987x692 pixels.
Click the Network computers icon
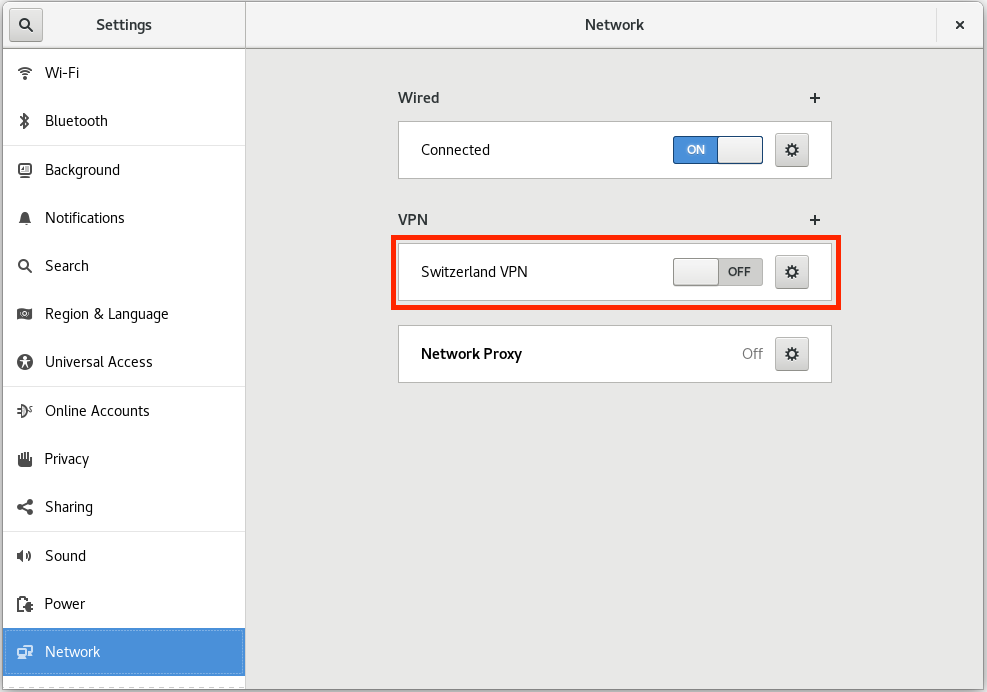point(25,652)
